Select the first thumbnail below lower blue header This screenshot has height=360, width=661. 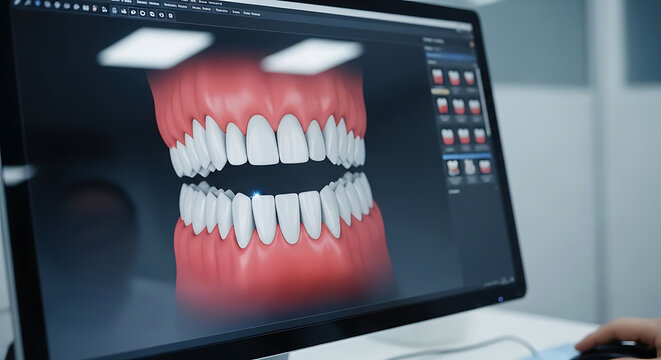pyautogui.click(x=453, y=168)
